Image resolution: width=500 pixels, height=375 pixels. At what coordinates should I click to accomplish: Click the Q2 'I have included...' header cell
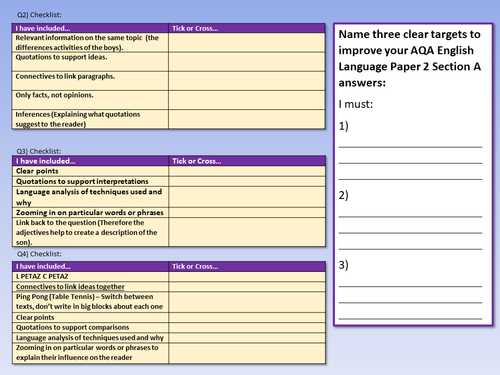pyautogui.click(x=90, y=28)
